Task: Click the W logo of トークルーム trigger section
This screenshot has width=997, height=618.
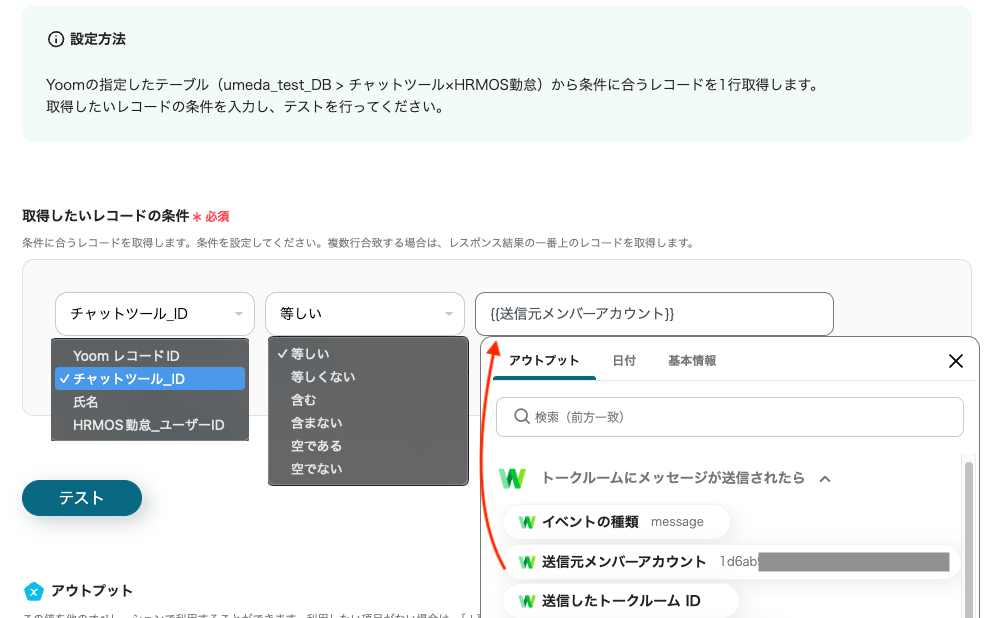Action: 512,478
